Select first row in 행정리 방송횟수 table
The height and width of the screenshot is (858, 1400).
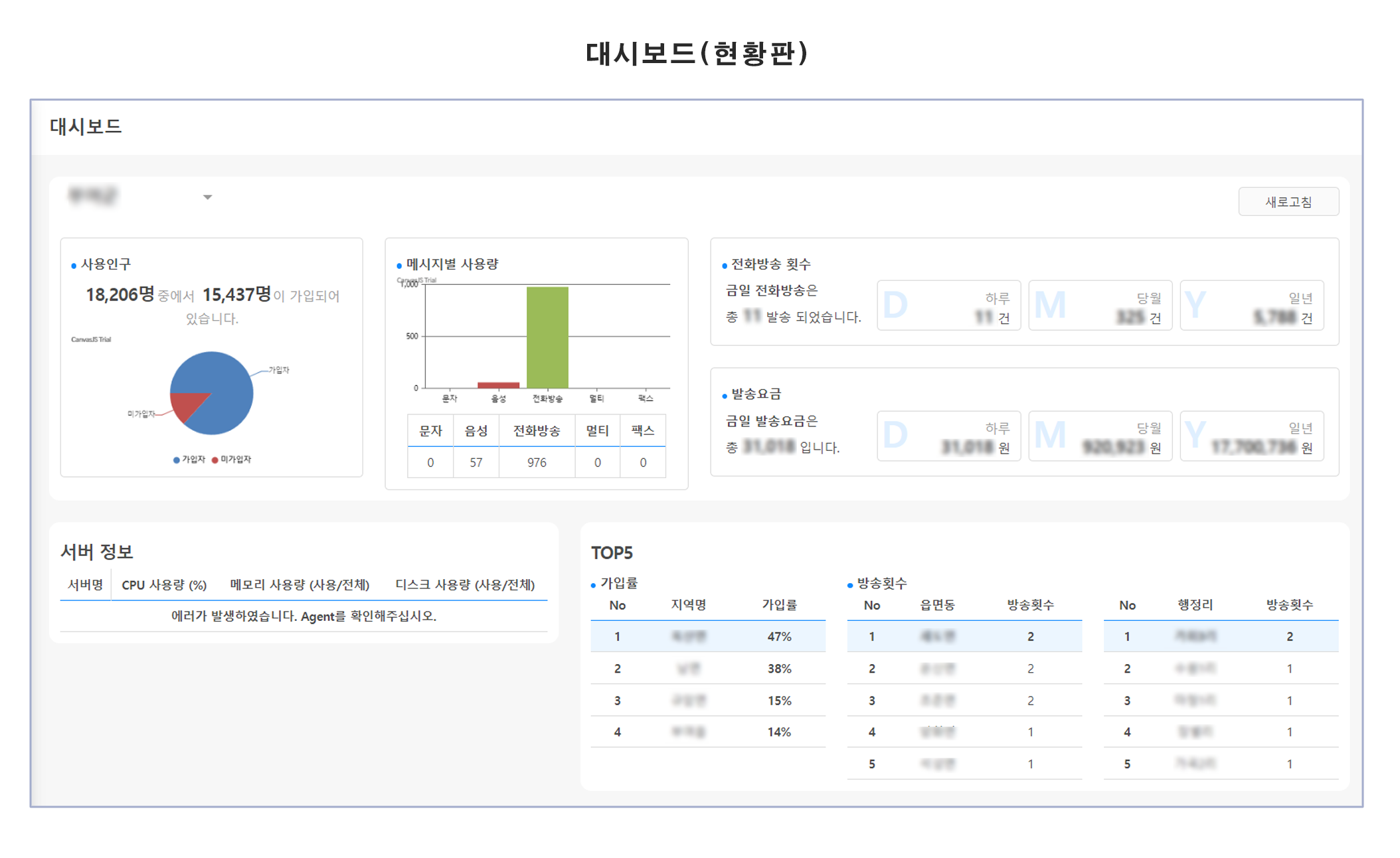[1220, 636]
